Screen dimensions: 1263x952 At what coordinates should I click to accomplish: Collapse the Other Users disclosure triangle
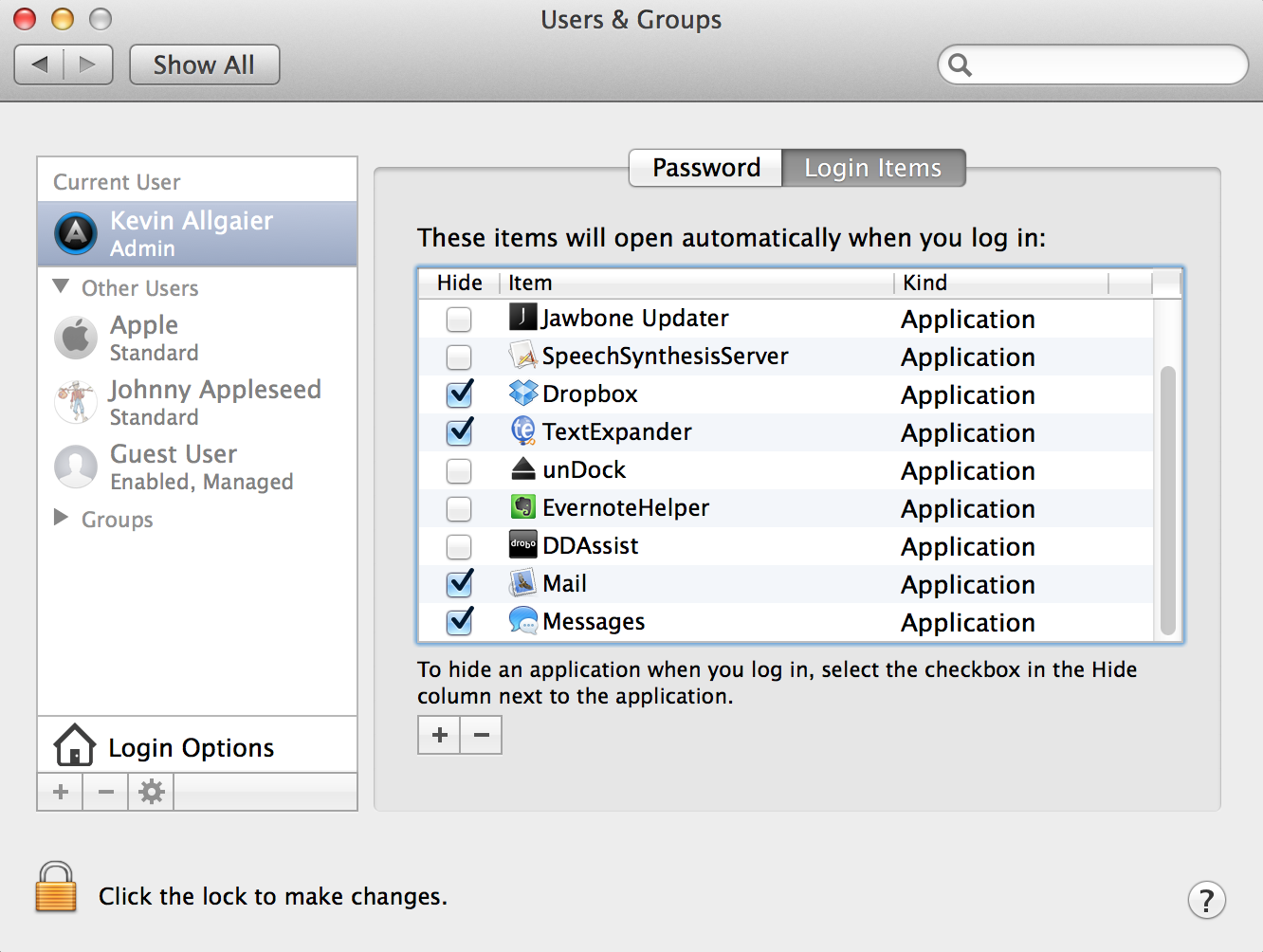(62, 286)
